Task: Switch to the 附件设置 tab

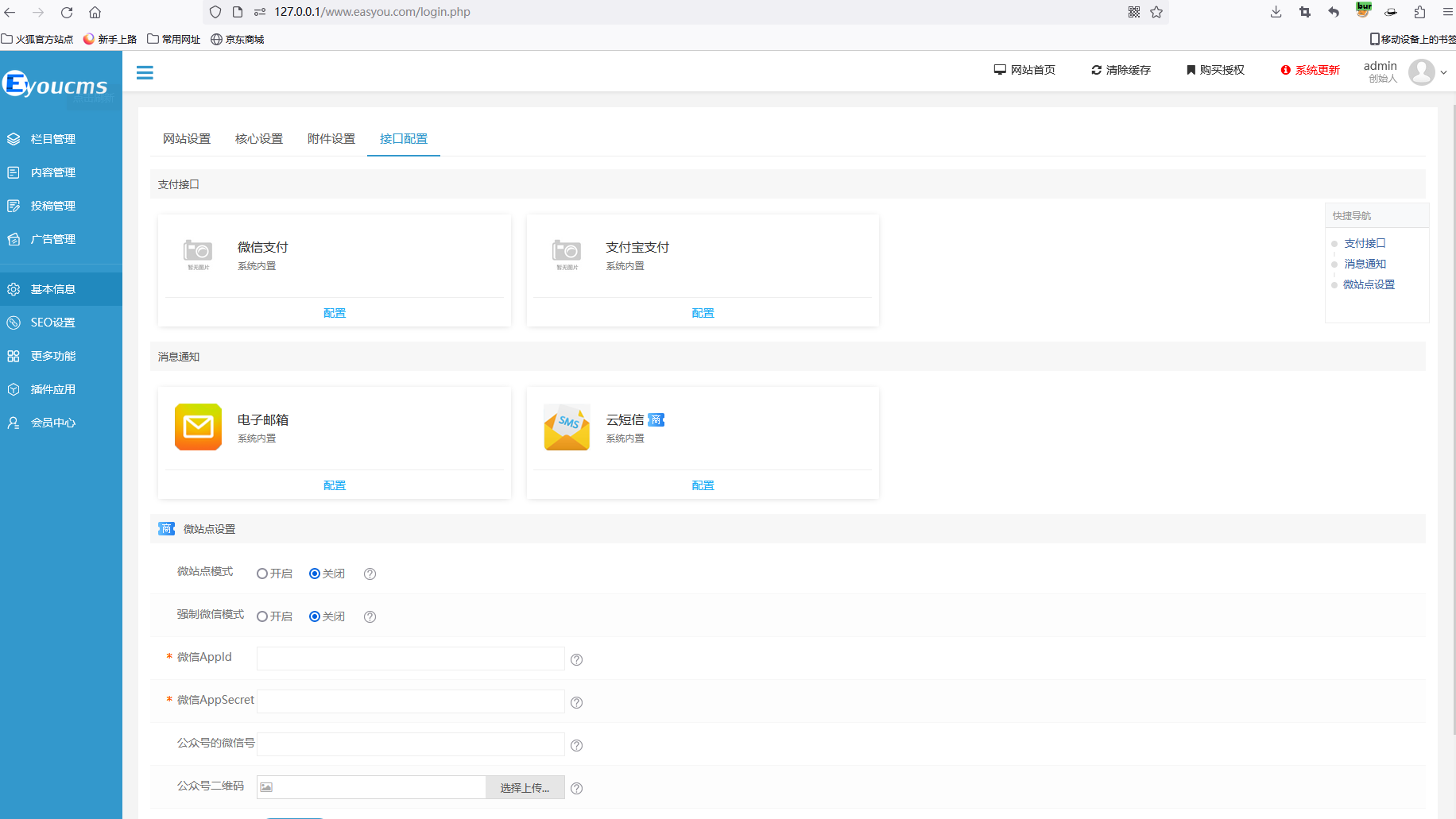Action: point(331,139)
